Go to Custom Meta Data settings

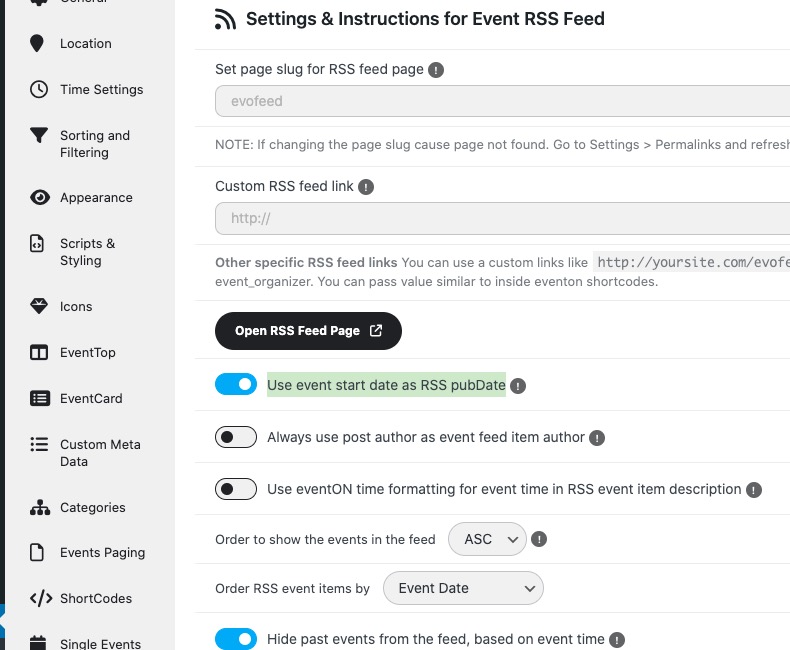tap(99, 453)
